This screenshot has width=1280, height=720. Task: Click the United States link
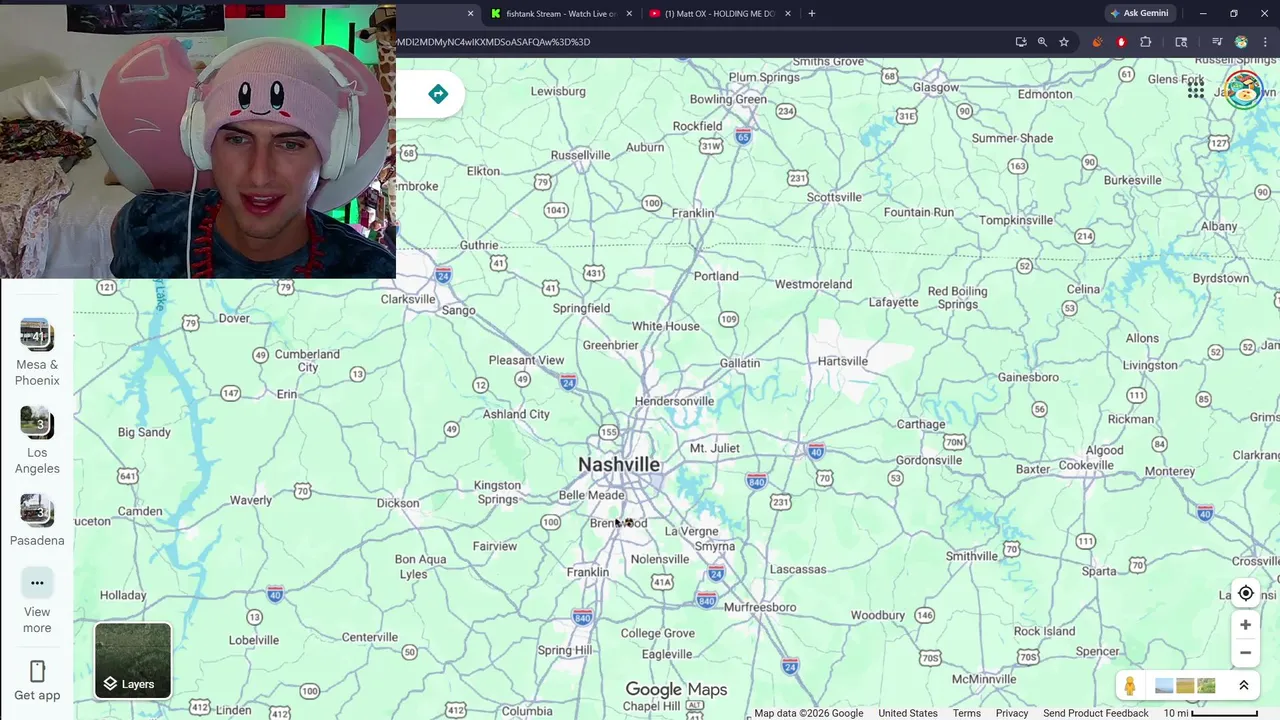point(907,713)
